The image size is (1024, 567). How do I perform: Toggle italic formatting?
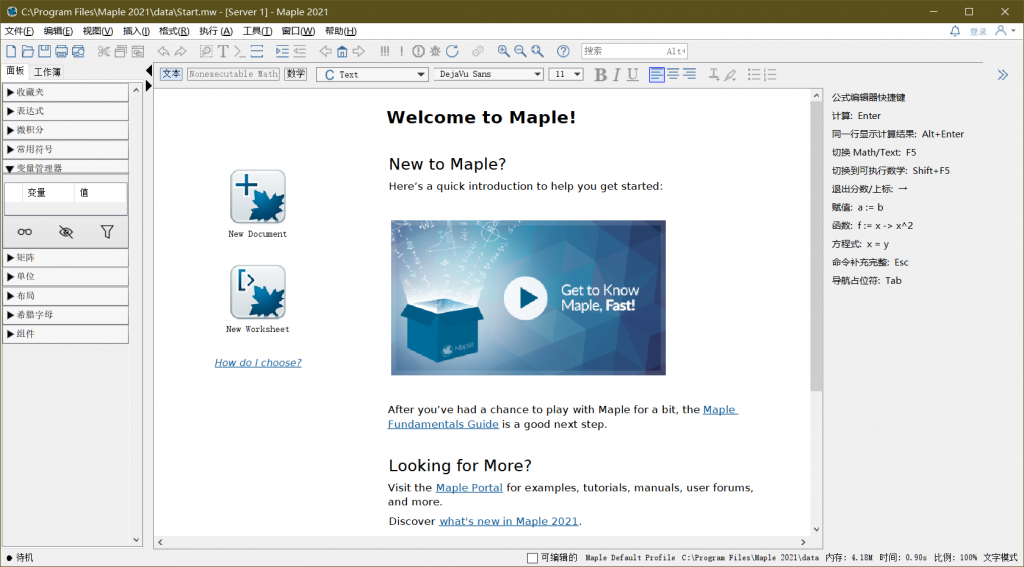point(616,74)
